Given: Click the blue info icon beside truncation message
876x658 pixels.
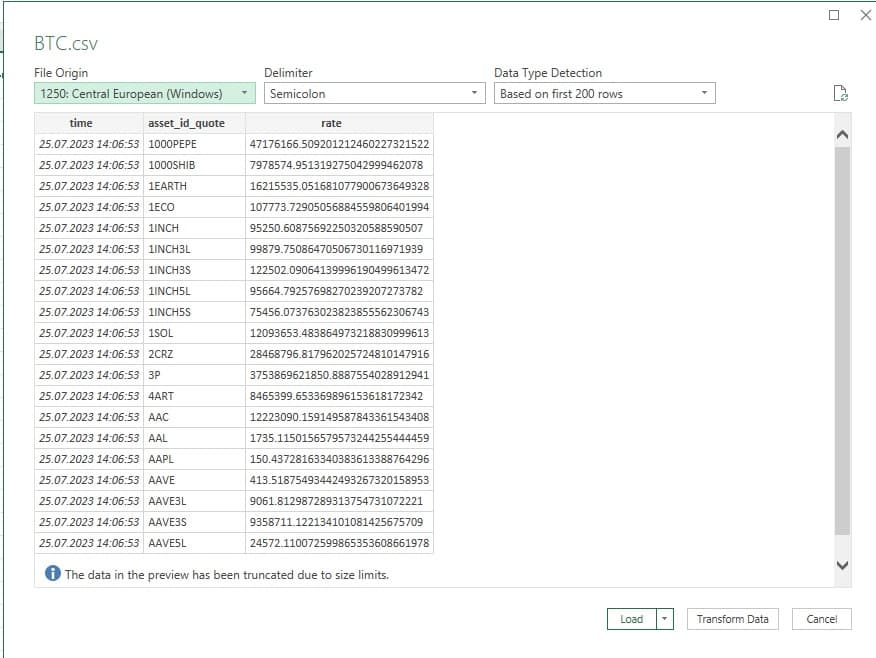Looking at the screenshot, I should tap(53, 573).
